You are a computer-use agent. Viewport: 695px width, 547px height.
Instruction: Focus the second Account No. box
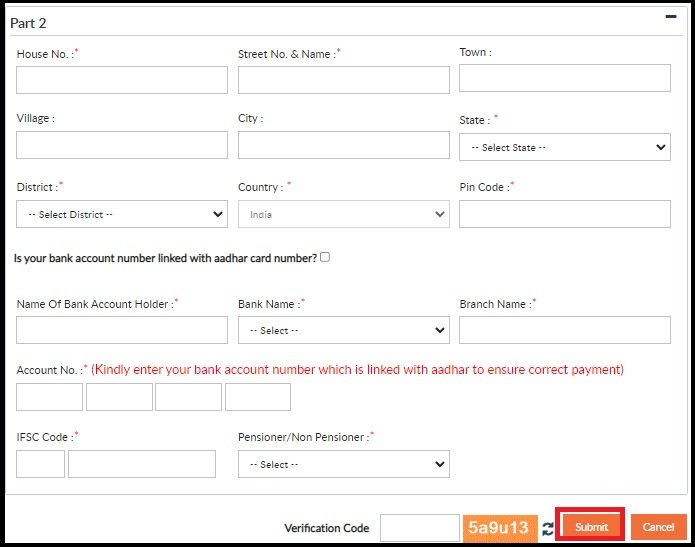[119, 397]
